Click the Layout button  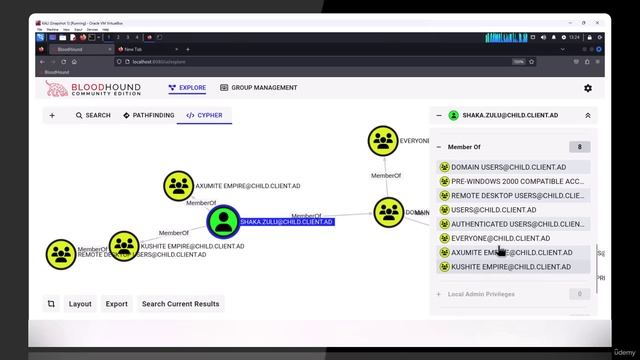80,304
